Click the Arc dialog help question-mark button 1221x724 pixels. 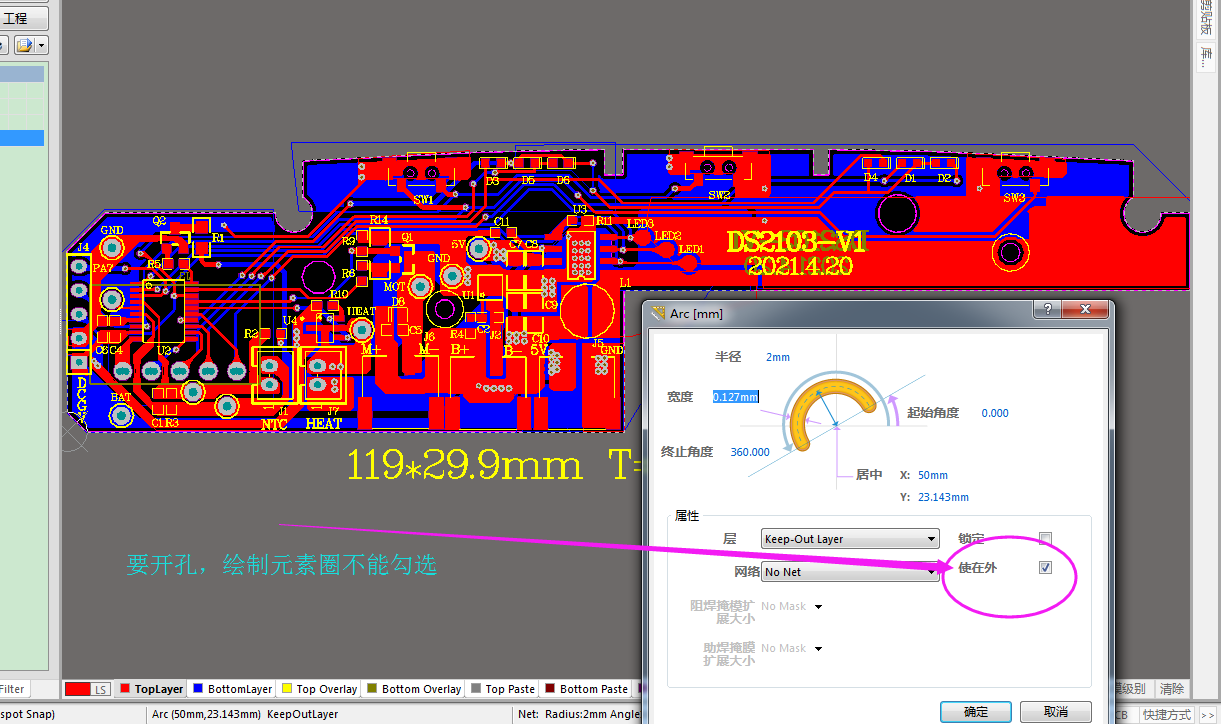1045,310
